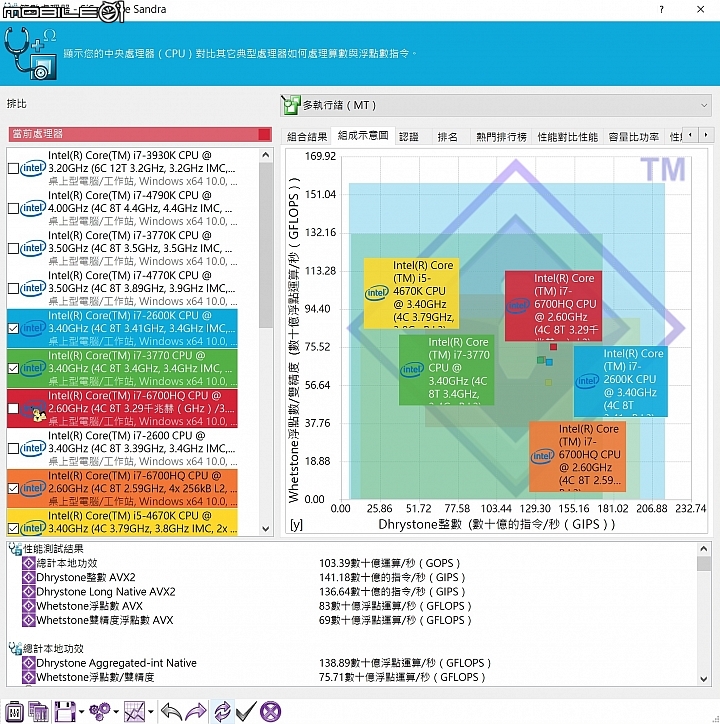Click the refresh arrows icon

point(222,712)
